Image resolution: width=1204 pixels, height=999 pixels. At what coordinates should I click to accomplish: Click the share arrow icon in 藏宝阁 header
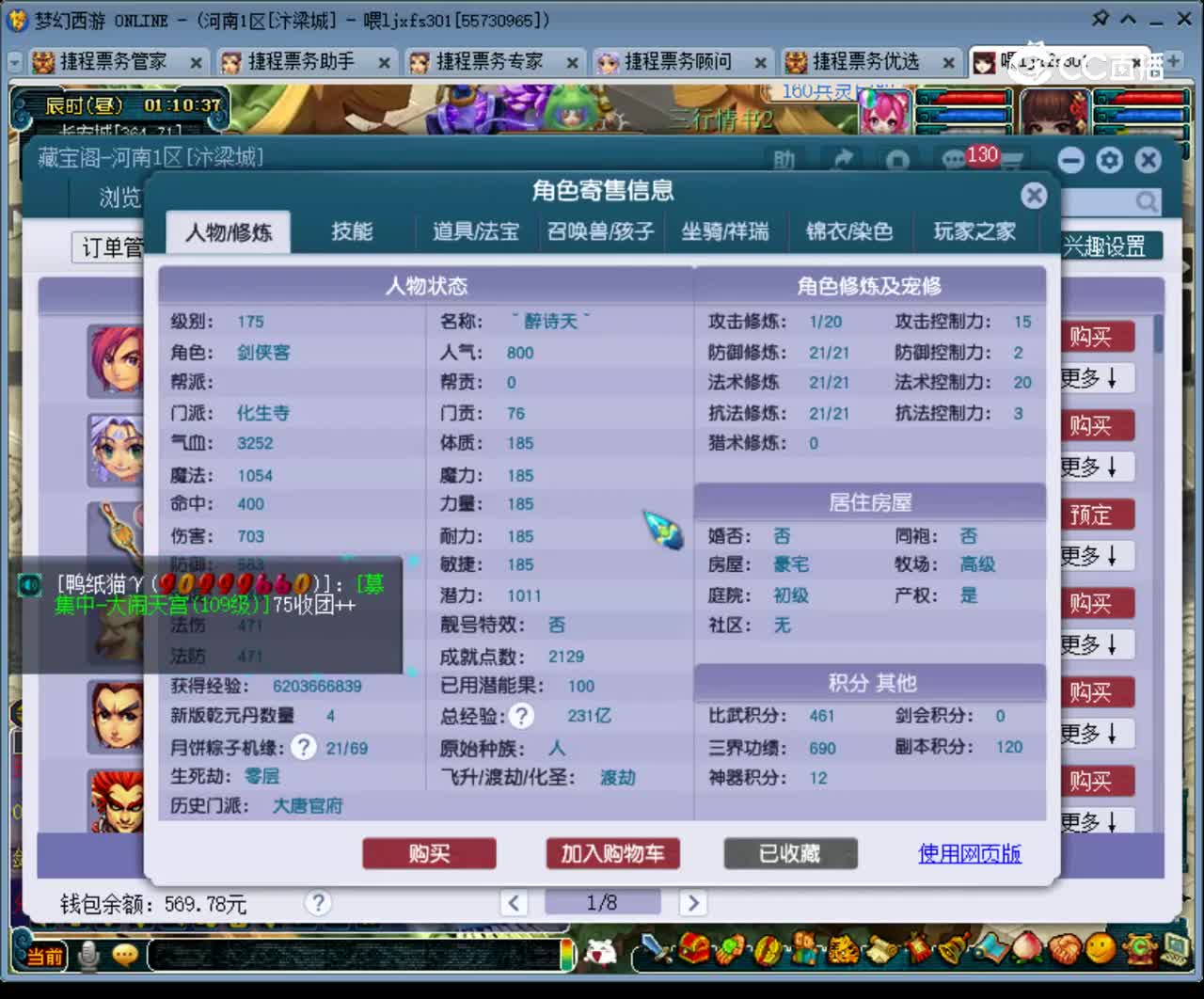pos(842,160)
